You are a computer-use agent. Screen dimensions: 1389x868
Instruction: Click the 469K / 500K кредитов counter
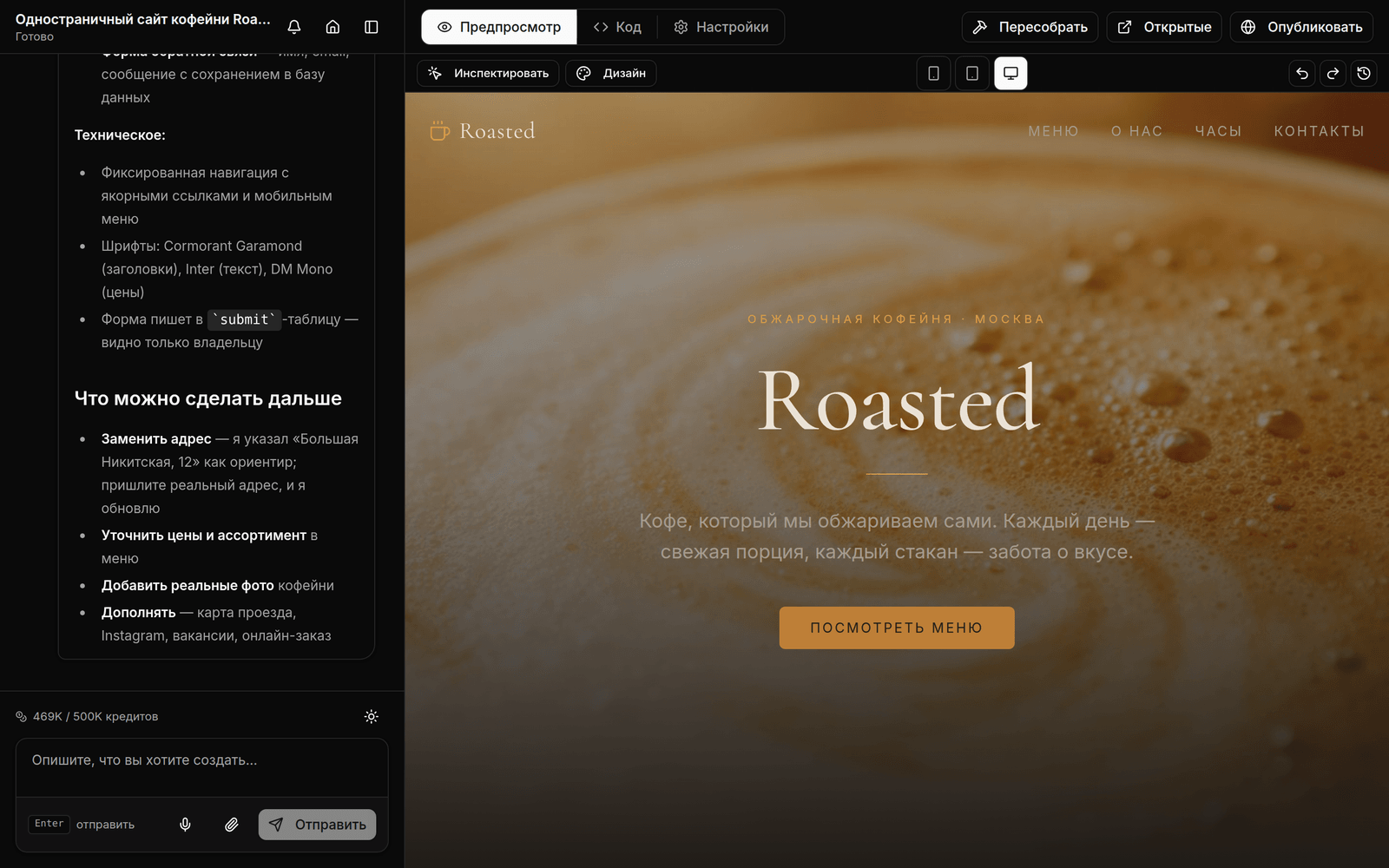coord(95,717)
